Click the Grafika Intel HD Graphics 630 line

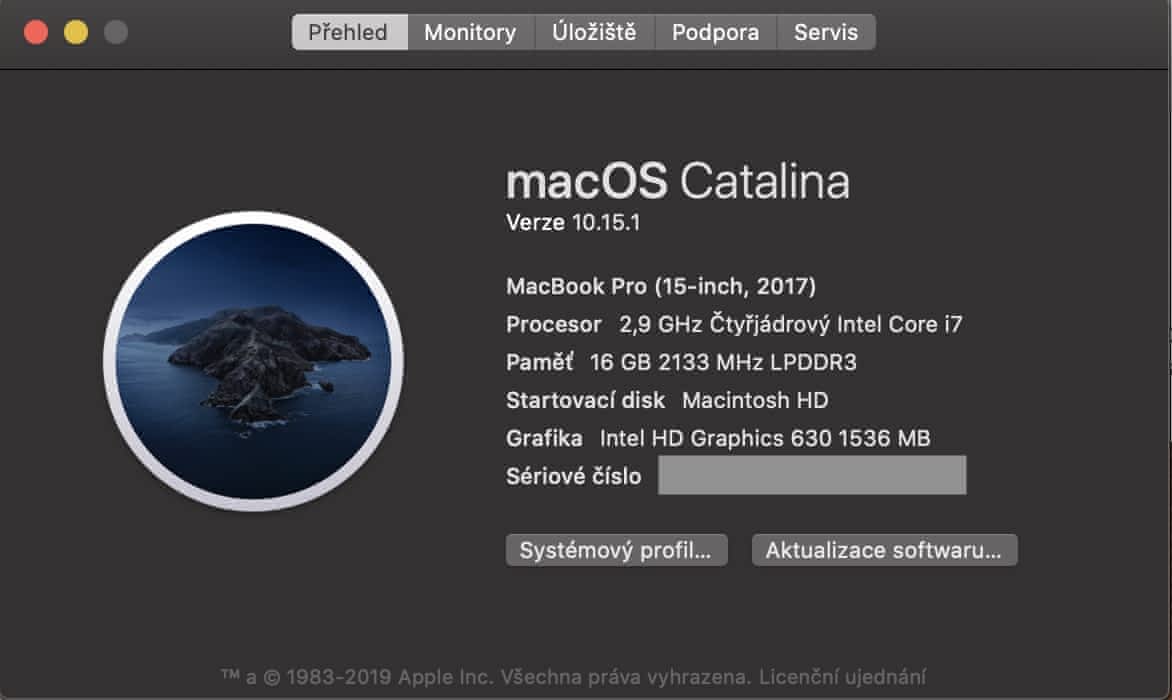[718, 438]
